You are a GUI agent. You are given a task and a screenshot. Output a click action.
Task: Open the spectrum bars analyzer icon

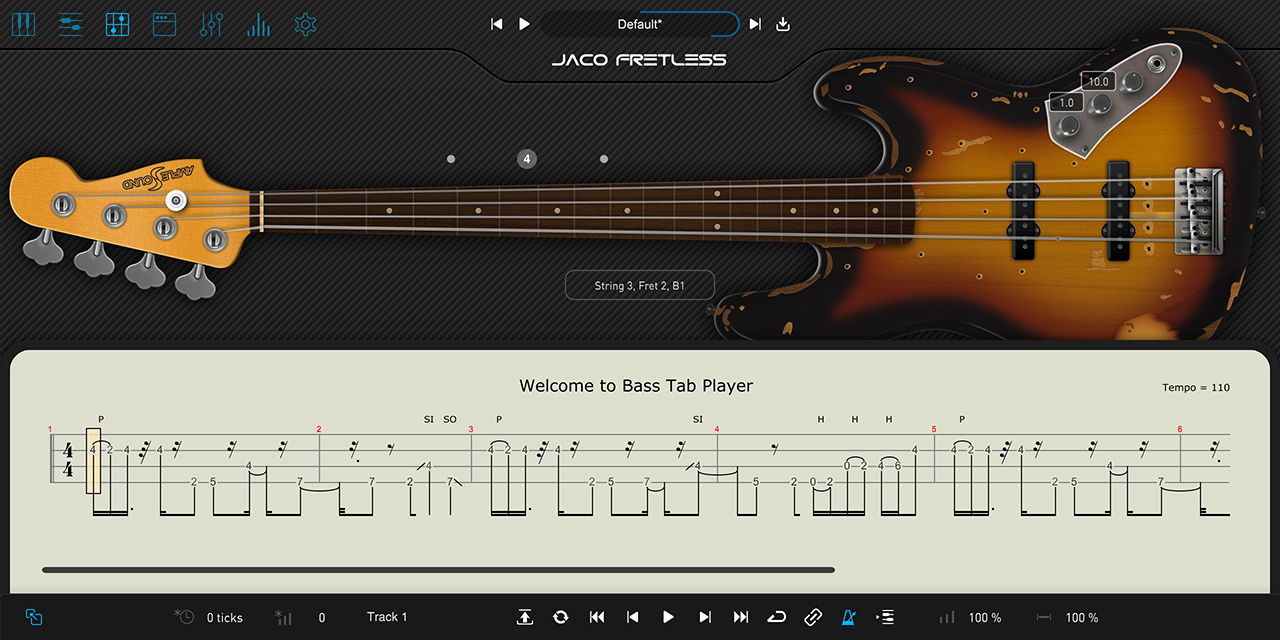(258, 24)
